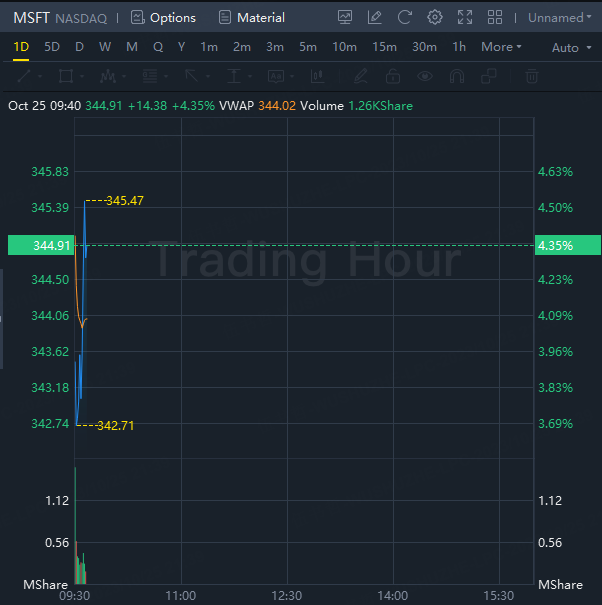Enable the magnet snap tool
Image resolution: width=602 pixels, height=605 pixels.
(x=457, y=76)
